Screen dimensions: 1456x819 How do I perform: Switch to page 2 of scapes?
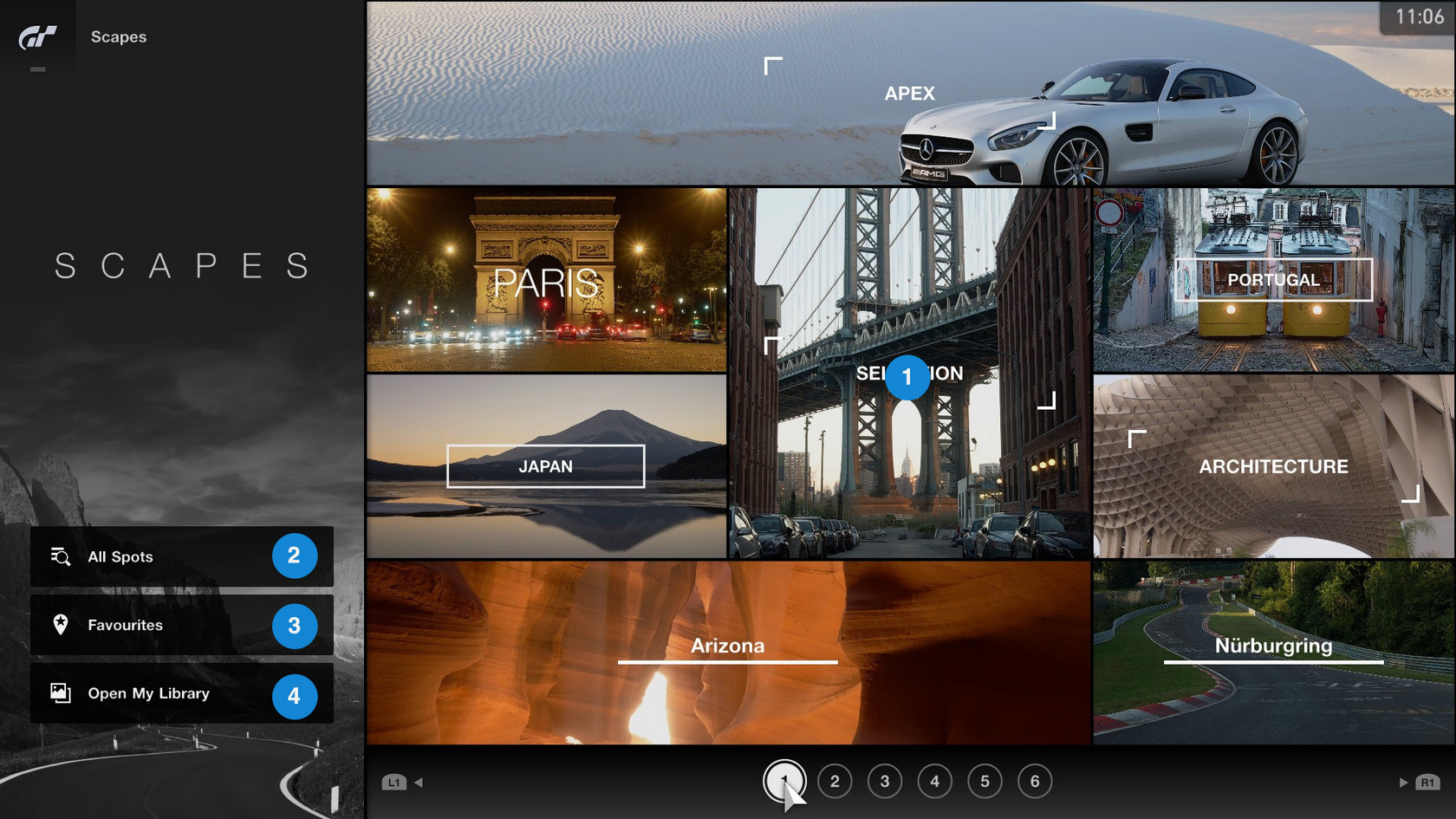pos(835,781)
